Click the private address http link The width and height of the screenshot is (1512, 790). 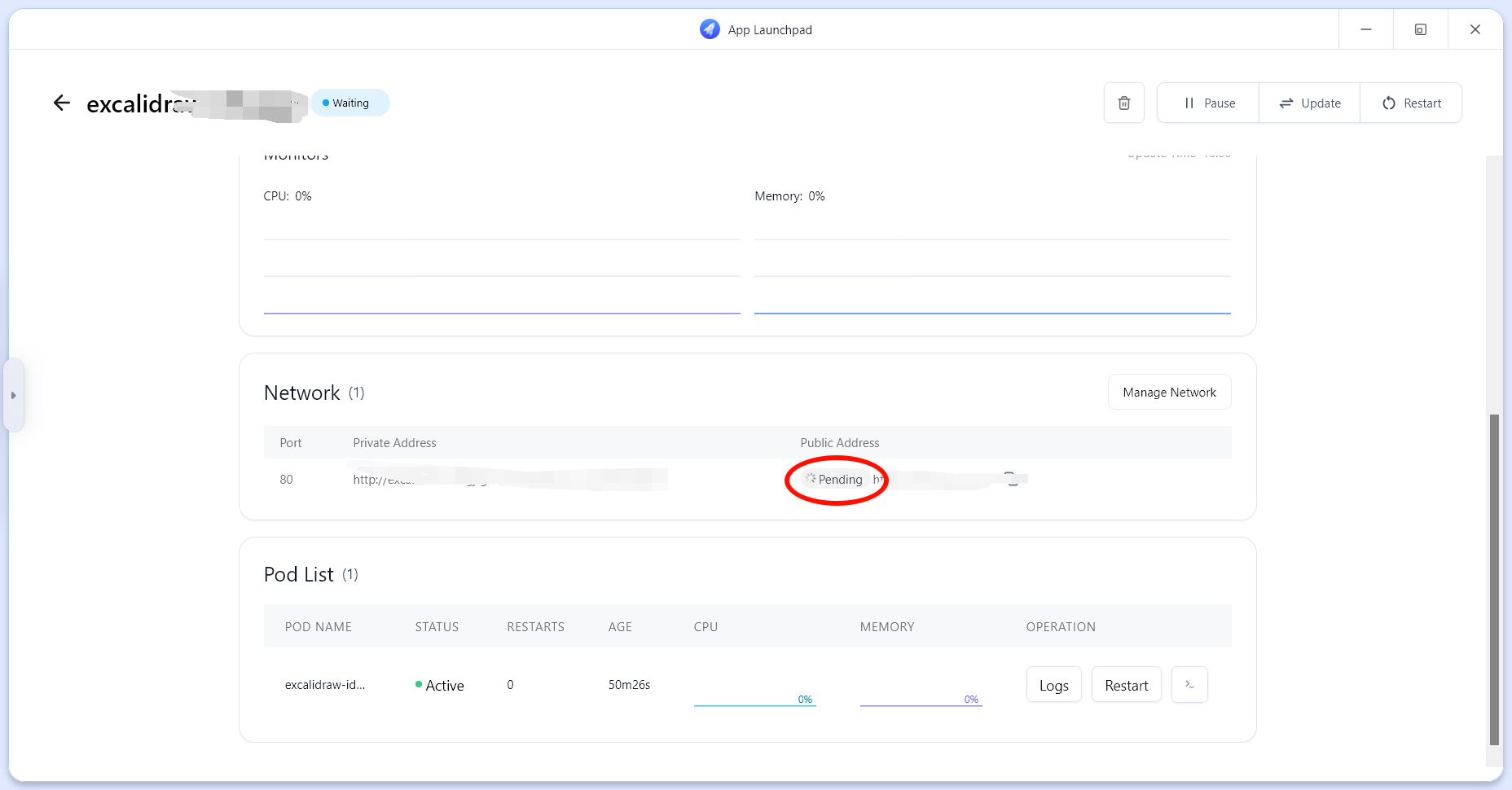[x=509, y=479]
